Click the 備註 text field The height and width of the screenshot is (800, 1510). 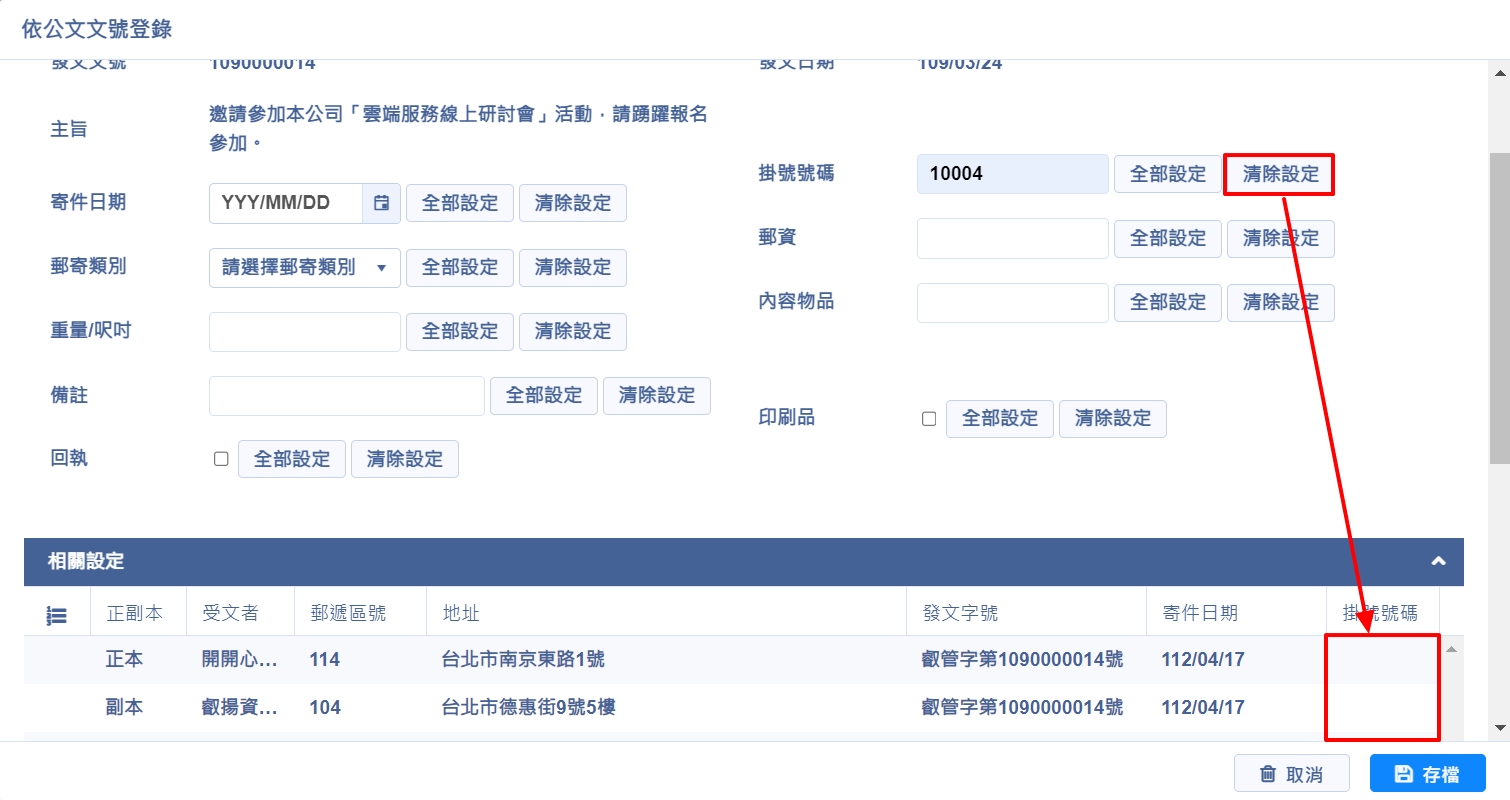click(346, 396)
